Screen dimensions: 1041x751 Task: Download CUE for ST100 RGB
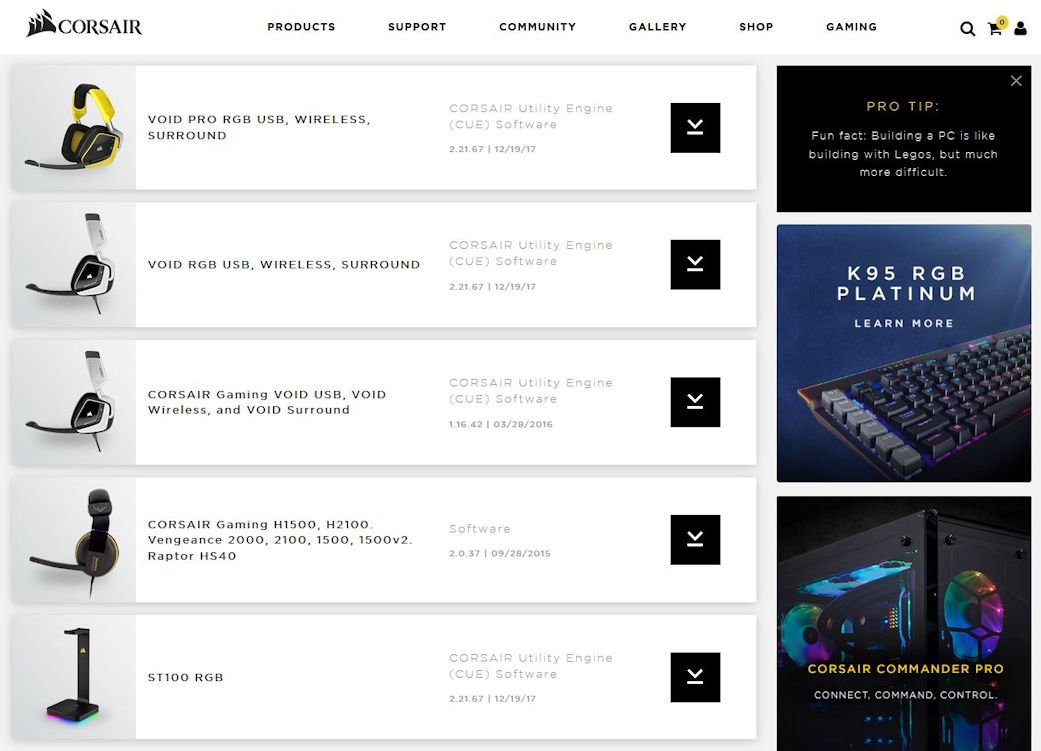click(695, 677)
